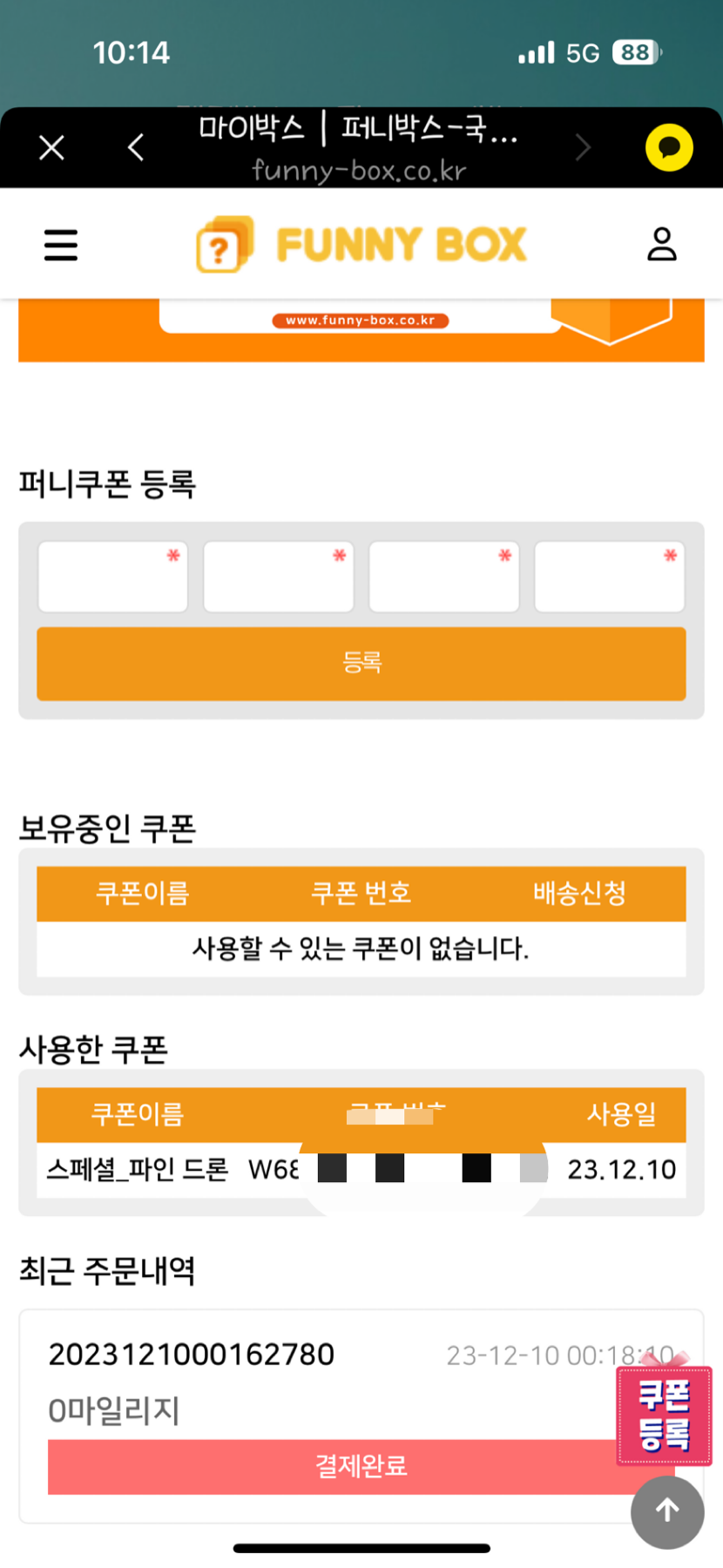723x1568 pixels.
Task: Open the hamburger menu
Action: point(61,245)
